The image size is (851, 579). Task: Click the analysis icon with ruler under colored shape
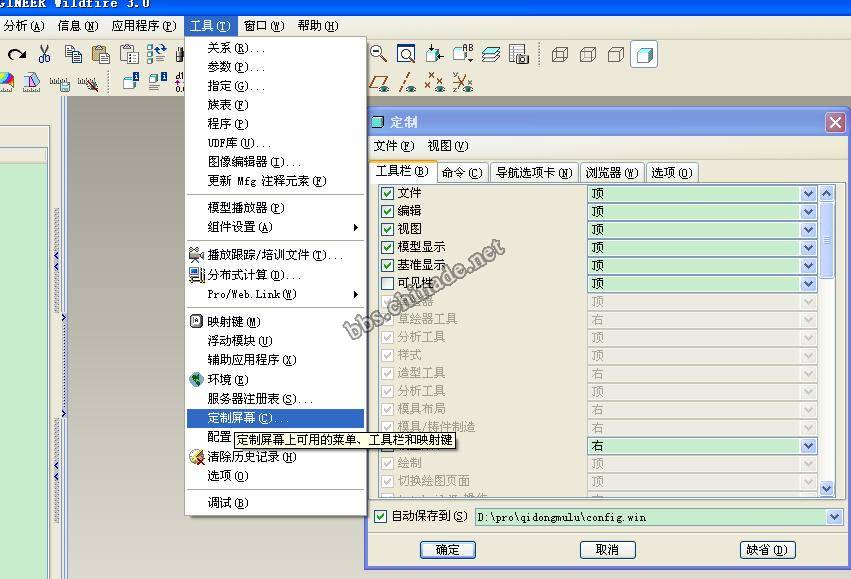pyautogui.click(x=31, y=82)
